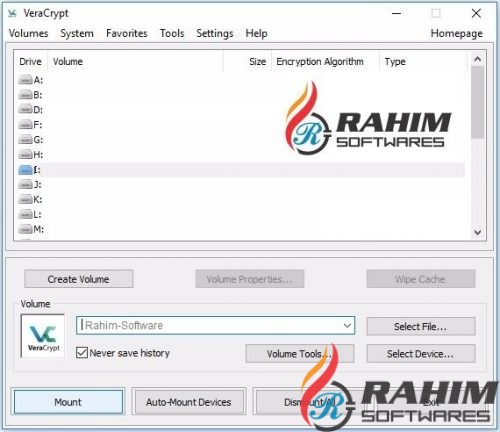Click Auto-Mount Devices button
The height and width of the screenshot is (432, 500).
click(x=189, y=402)
